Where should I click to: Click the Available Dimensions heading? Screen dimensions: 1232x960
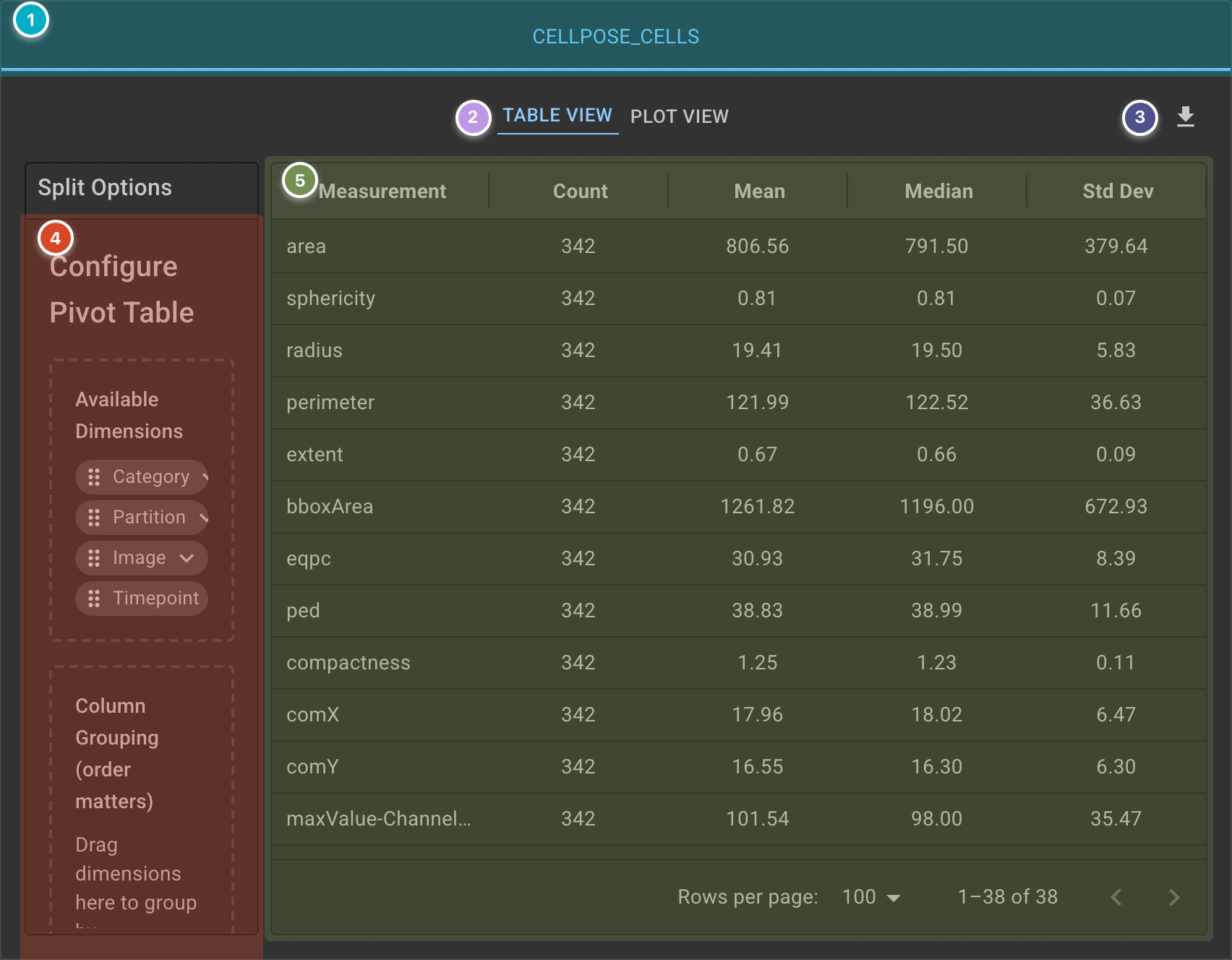tap(129, 416)
